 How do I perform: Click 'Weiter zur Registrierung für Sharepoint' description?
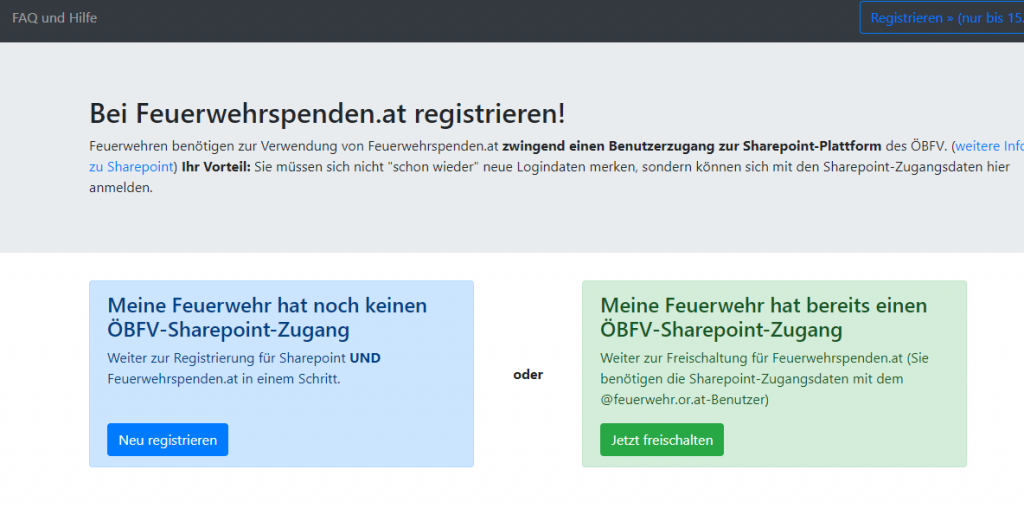[x=226, y=357]
